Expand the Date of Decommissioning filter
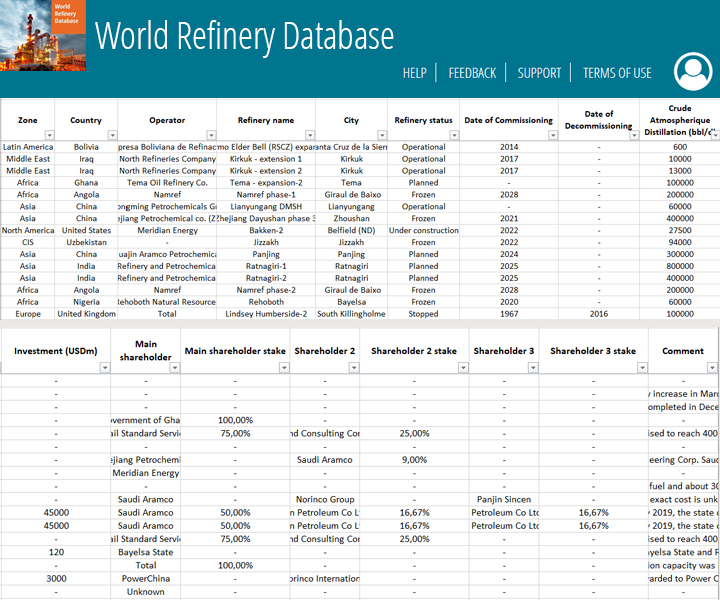 click(632, 135)
